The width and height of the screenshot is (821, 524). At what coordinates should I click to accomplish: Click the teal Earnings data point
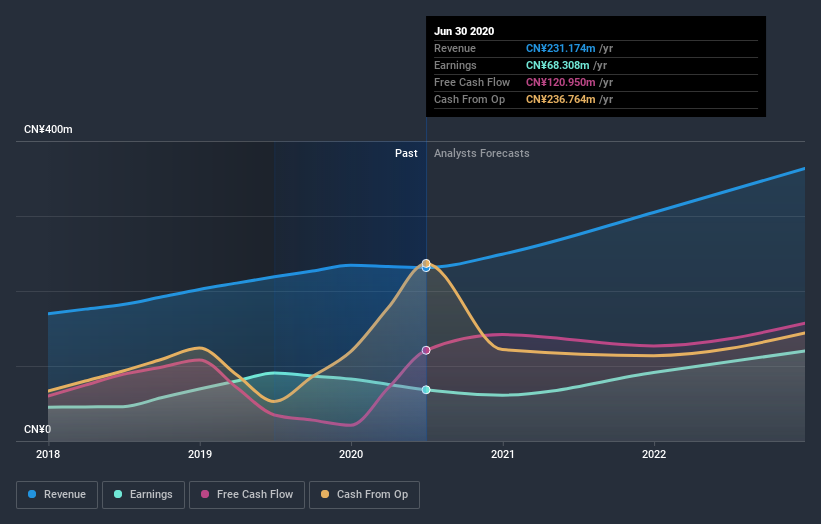click(426, 389)
